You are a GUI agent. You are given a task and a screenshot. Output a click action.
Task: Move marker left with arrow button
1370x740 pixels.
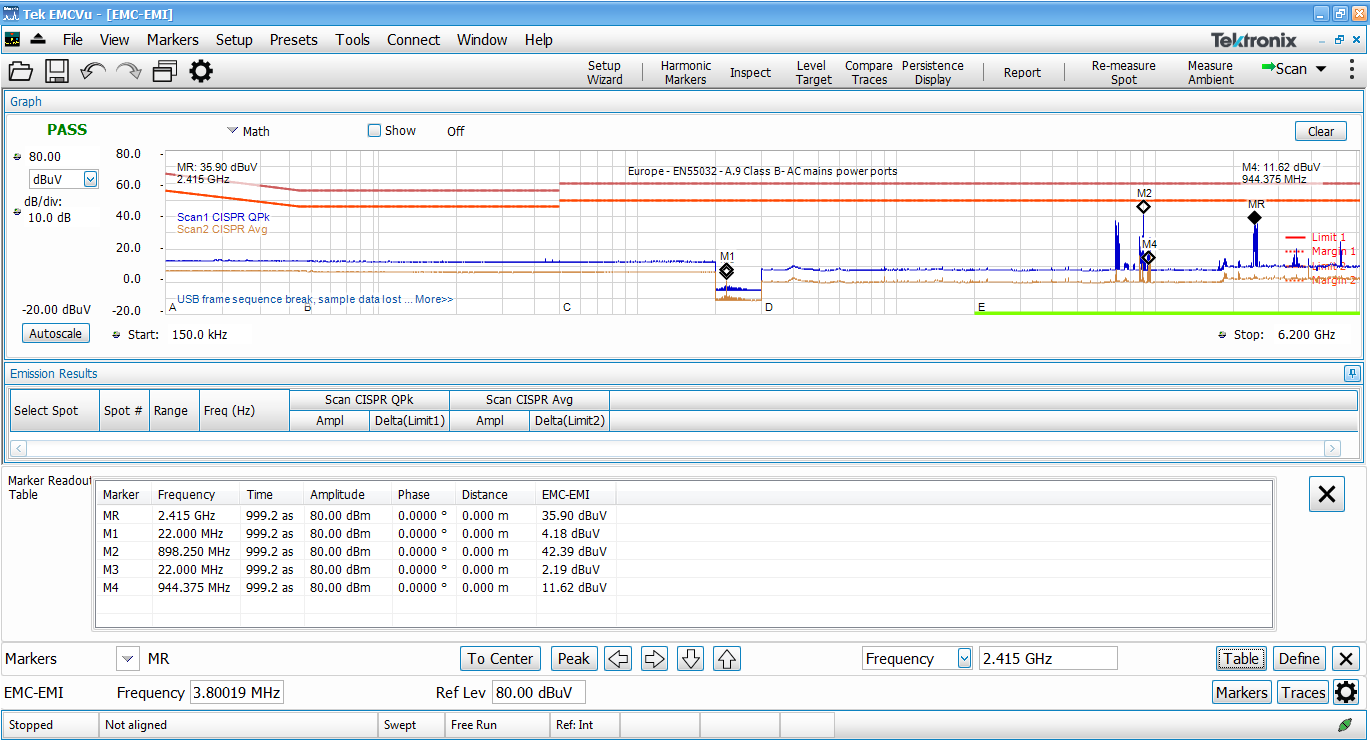pyautogui.click(x=618, y=659)
